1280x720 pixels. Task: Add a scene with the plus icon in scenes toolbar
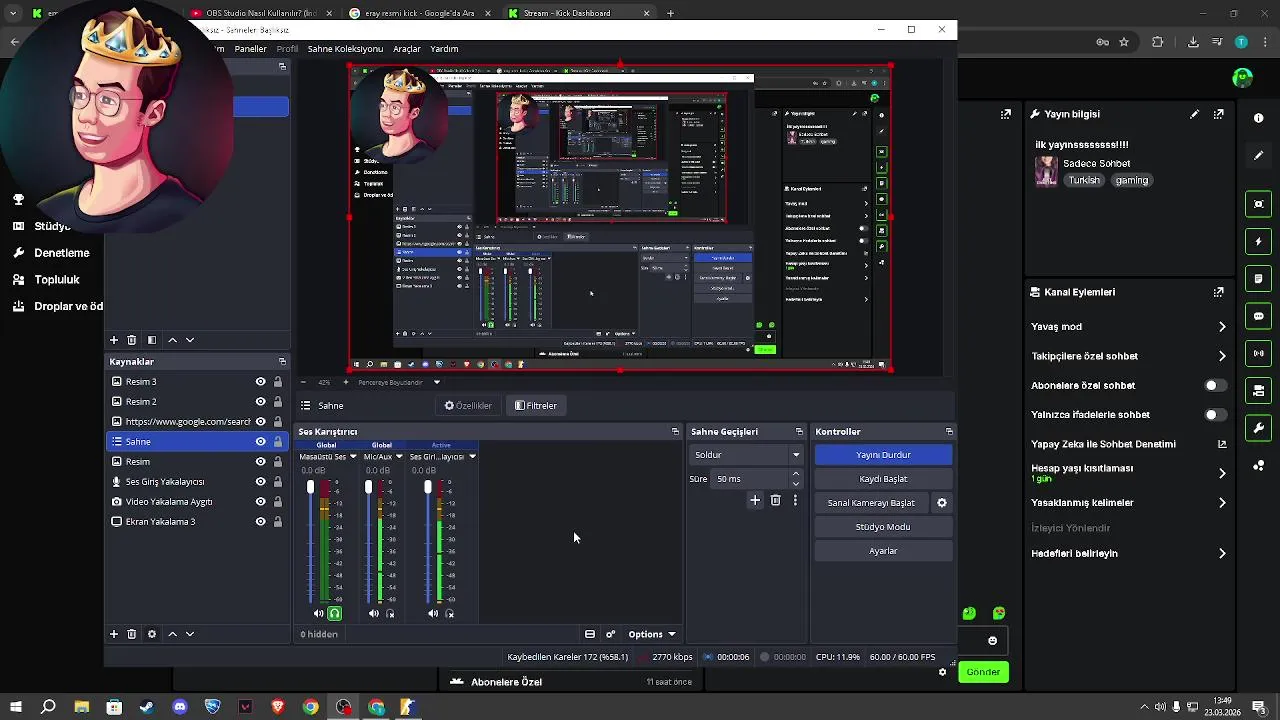[114, 340]
